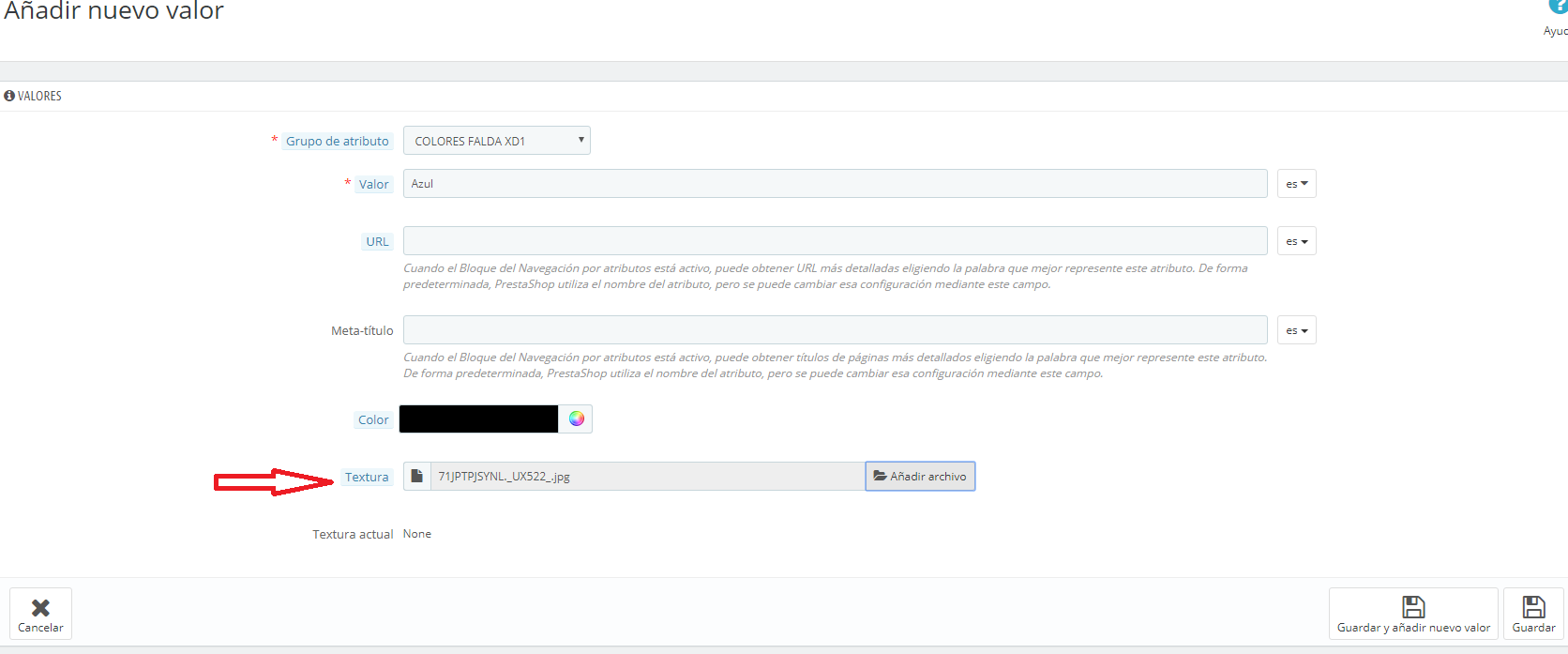Focus the URL input field
The height and width of the screenshot is (654, 1568).
[x=836, y=241]
